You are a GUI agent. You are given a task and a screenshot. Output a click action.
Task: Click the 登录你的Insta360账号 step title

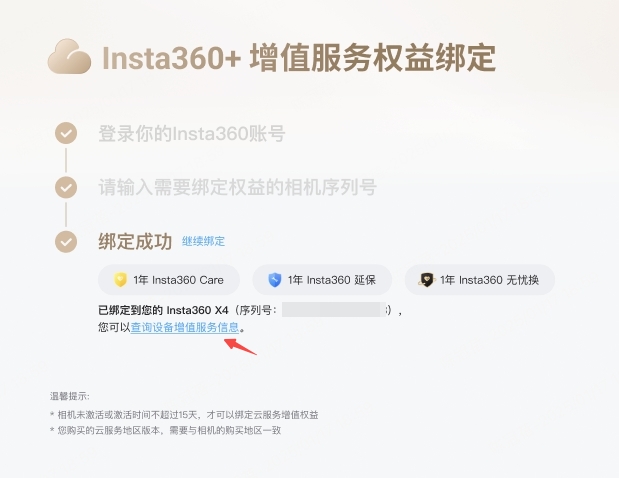click(x=191, y=133)
